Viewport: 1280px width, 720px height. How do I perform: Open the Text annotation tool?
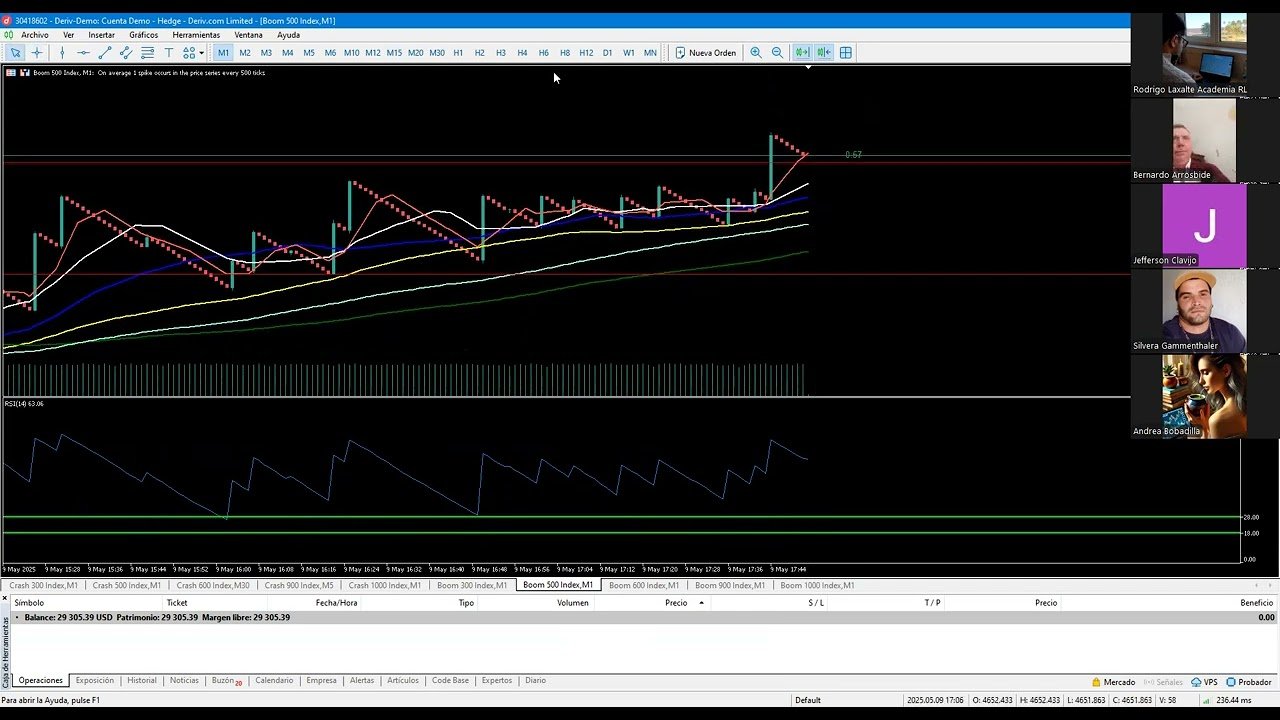pos(169,52)
